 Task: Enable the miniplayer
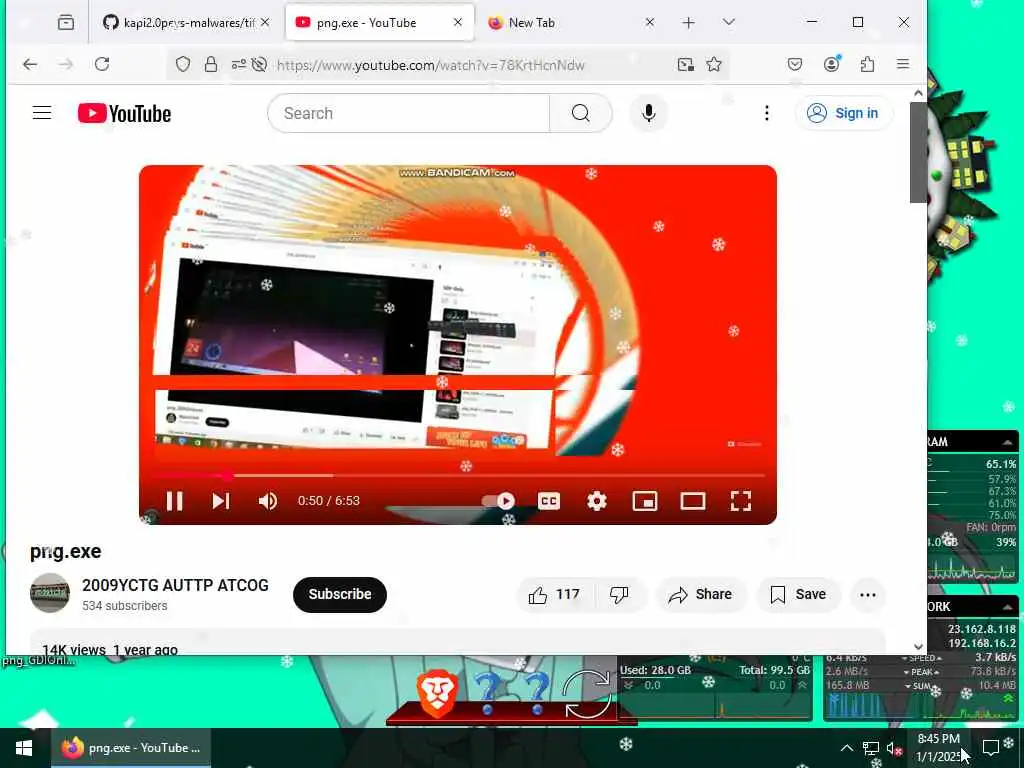pyautogui.click(x=645, y=501)
